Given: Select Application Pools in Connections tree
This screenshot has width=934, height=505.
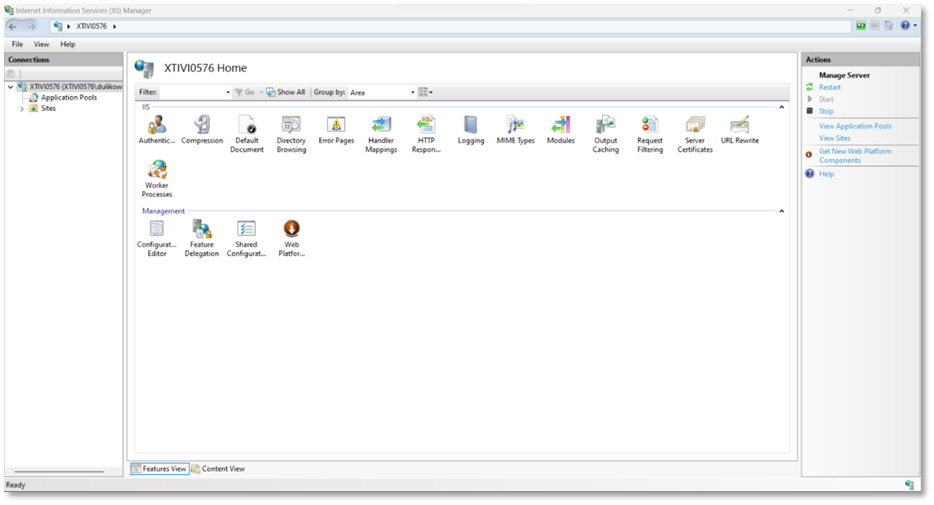Looking at the screenshot, I should point(68,98).
